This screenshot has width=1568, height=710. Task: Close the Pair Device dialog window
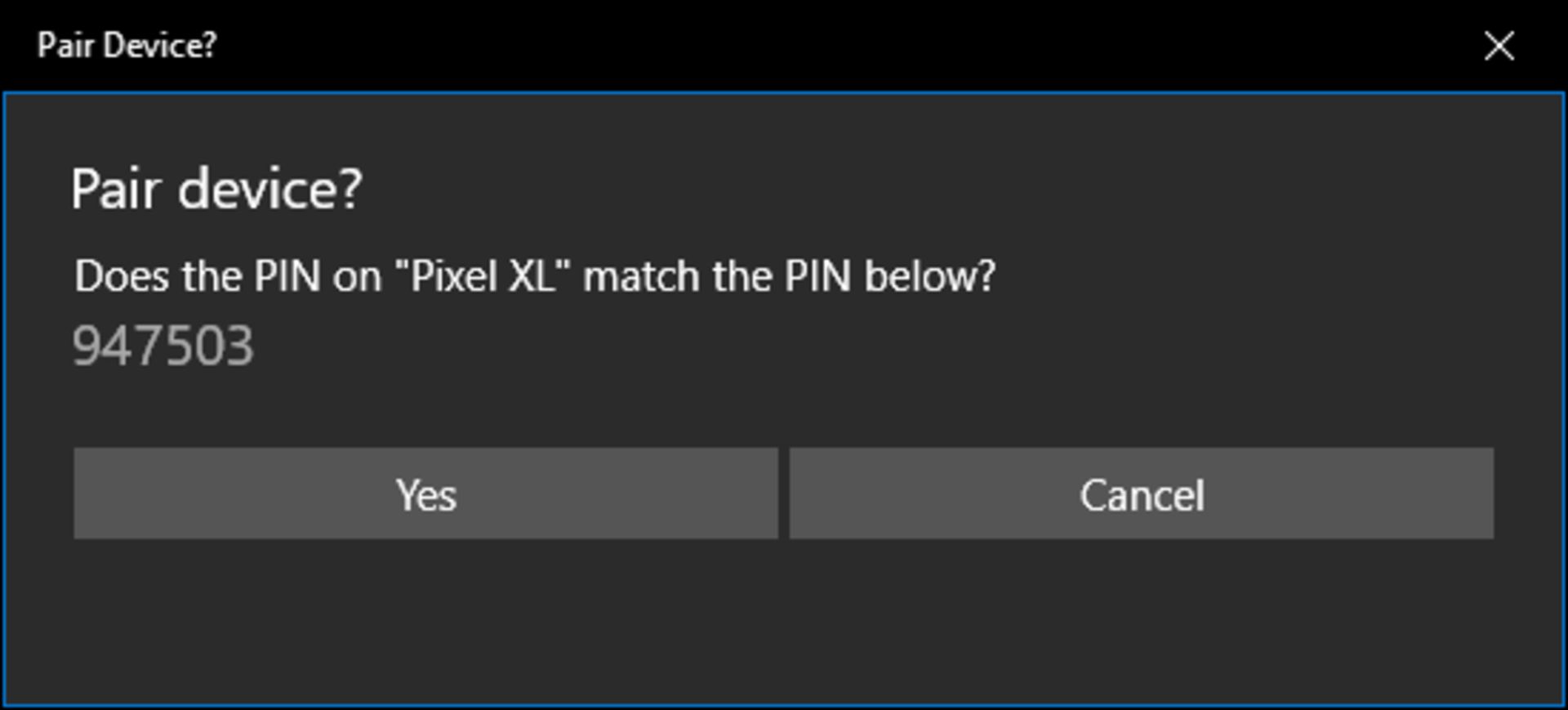[x=1499, y=46]
